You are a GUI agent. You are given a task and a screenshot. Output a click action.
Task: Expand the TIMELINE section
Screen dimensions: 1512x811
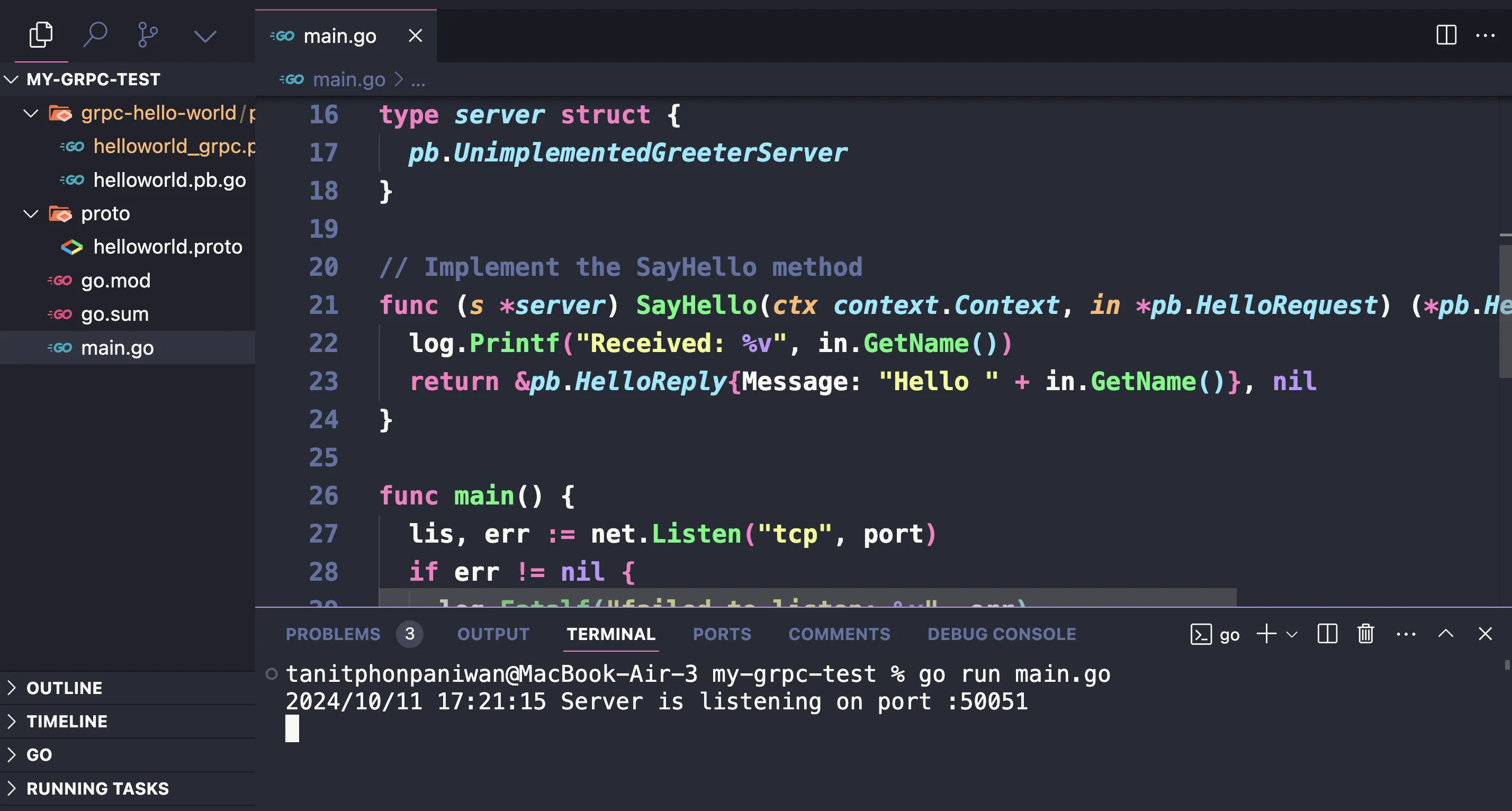pos(128,721)
